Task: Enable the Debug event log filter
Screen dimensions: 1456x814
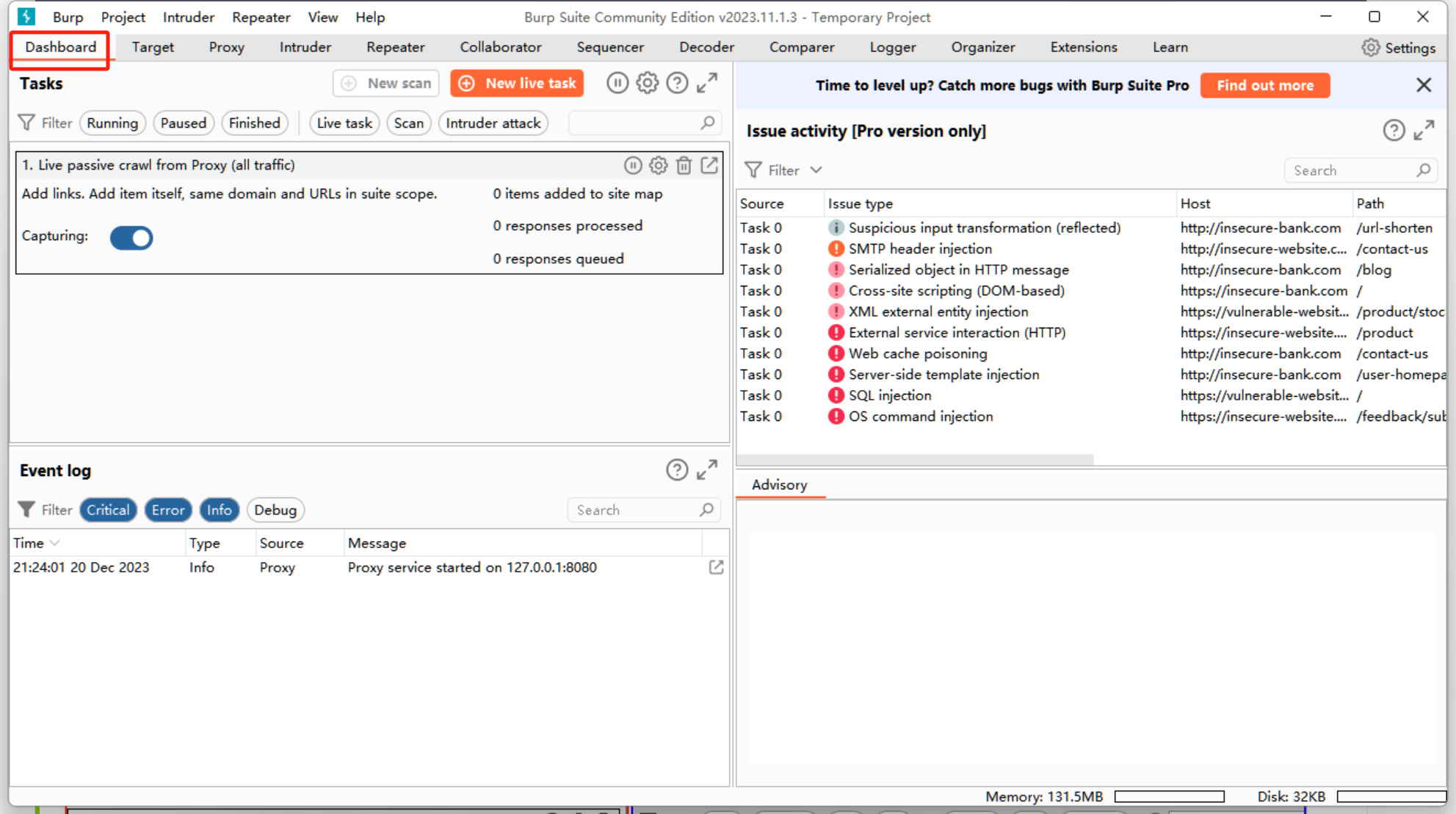Action: (275, 510)
